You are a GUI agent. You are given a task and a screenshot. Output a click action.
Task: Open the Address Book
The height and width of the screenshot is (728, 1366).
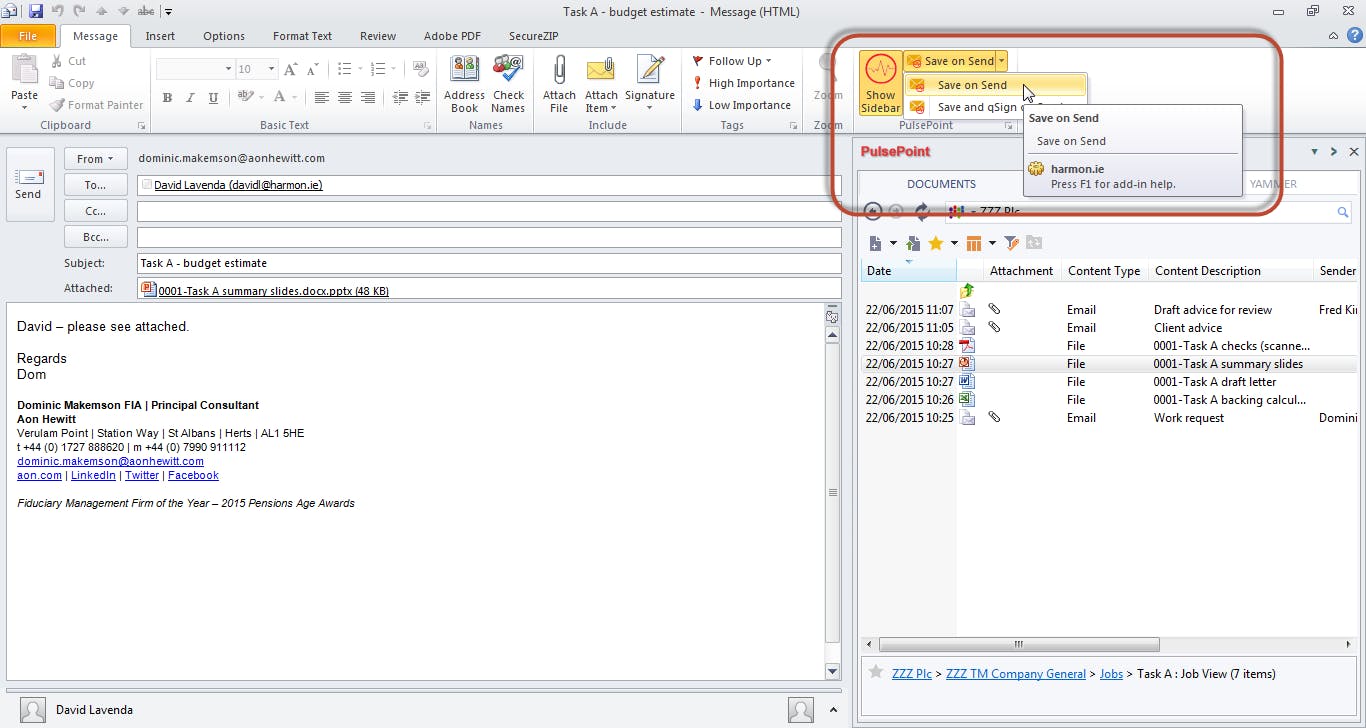click(x=464, y=84)
